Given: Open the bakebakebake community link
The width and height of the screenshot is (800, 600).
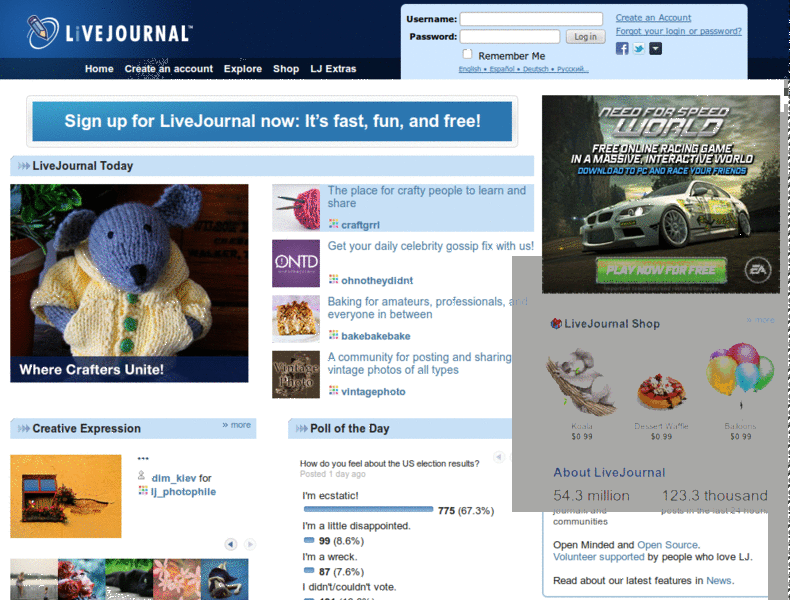Looking at the screenshot, I should [x=376, y=336].
